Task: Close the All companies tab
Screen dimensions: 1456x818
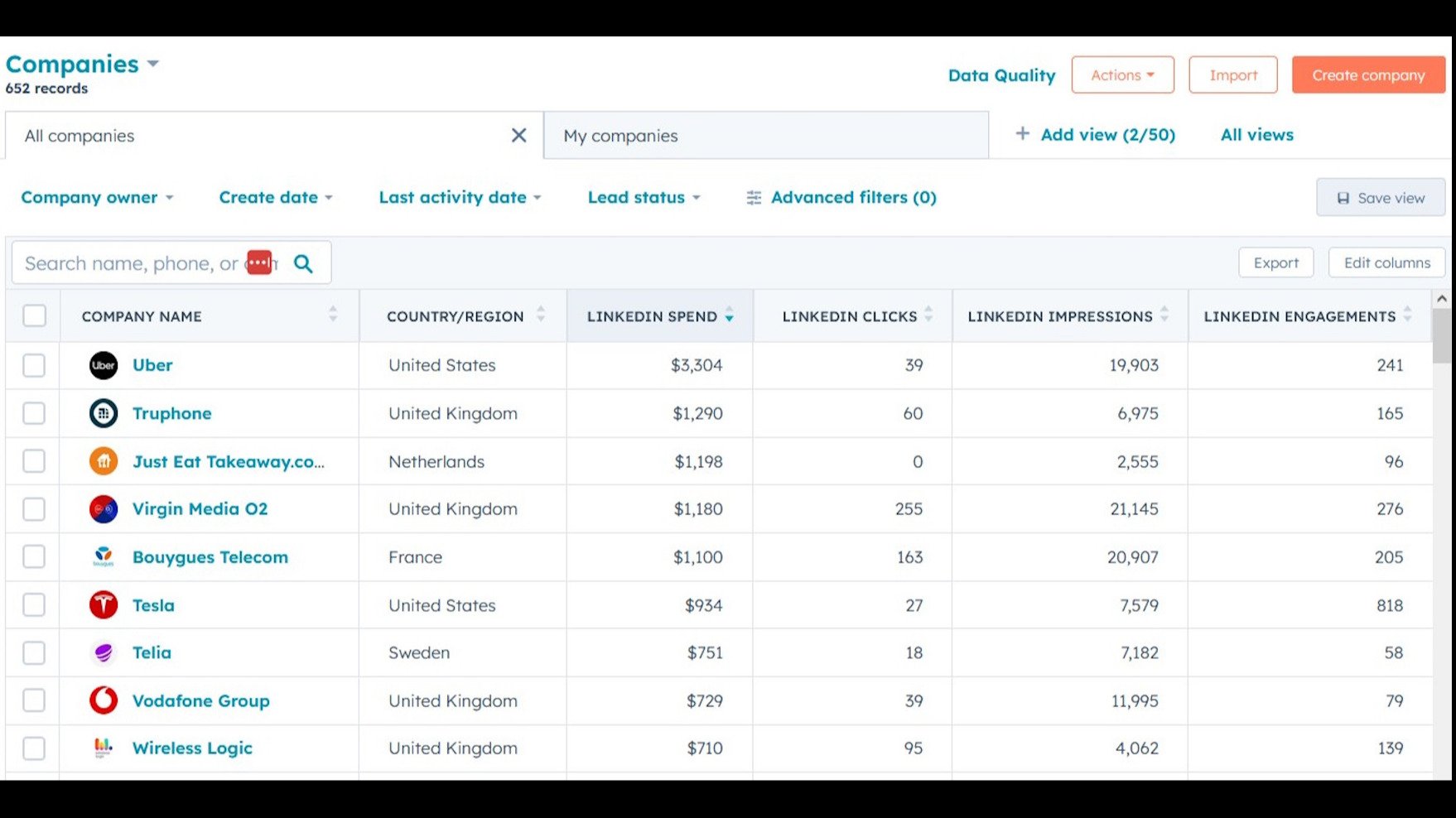Action: (x=518, y=135)
